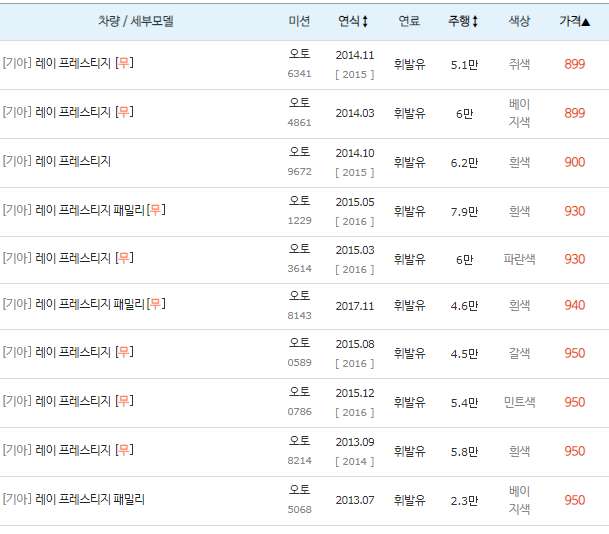609x534 pixels.
Task: Click the 미션 column header
Action: coord(299,21)
